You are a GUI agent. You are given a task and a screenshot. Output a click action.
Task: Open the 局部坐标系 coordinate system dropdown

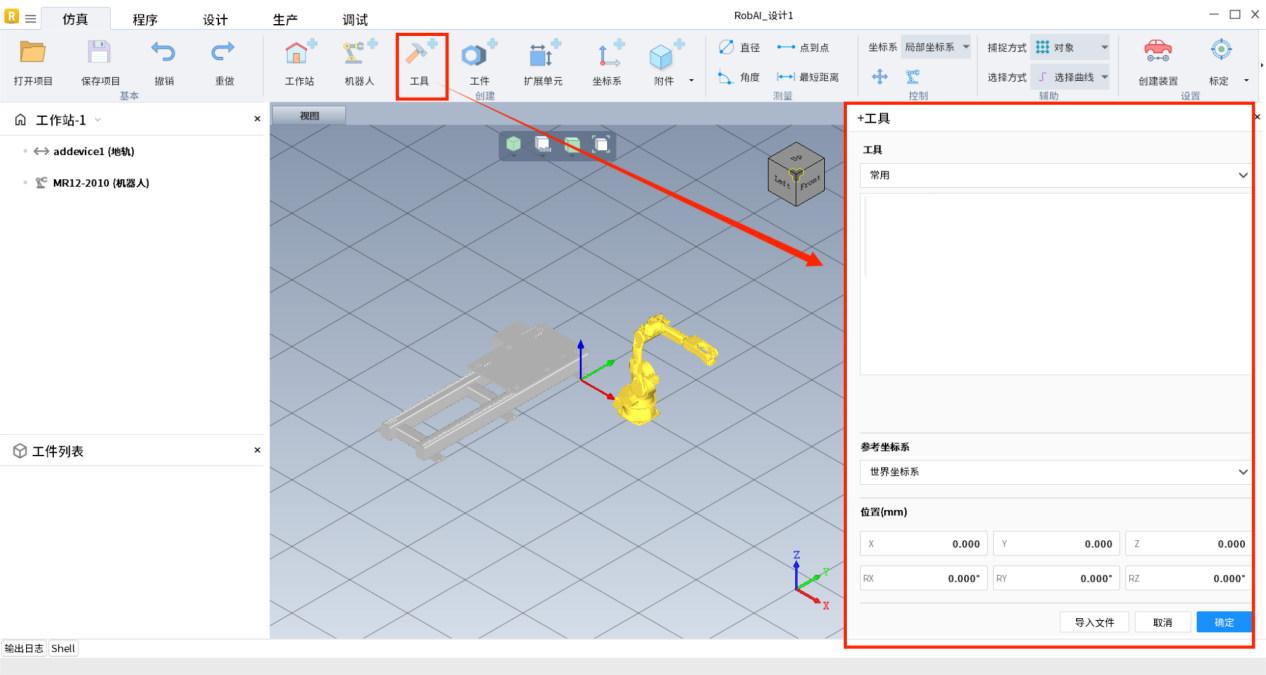tap(936, 47)
